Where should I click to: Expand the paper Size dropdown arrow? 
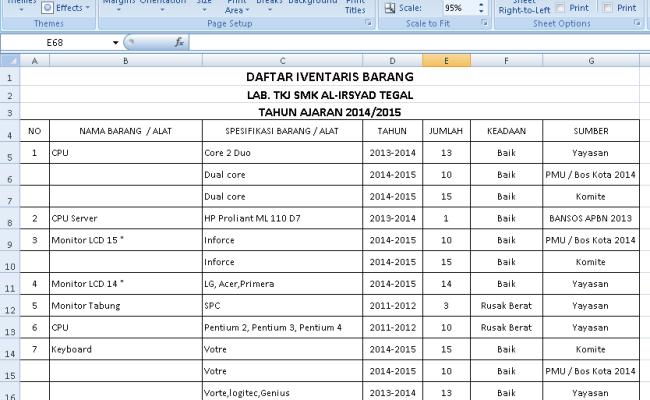pyautogui.click(x=204, y=9)
